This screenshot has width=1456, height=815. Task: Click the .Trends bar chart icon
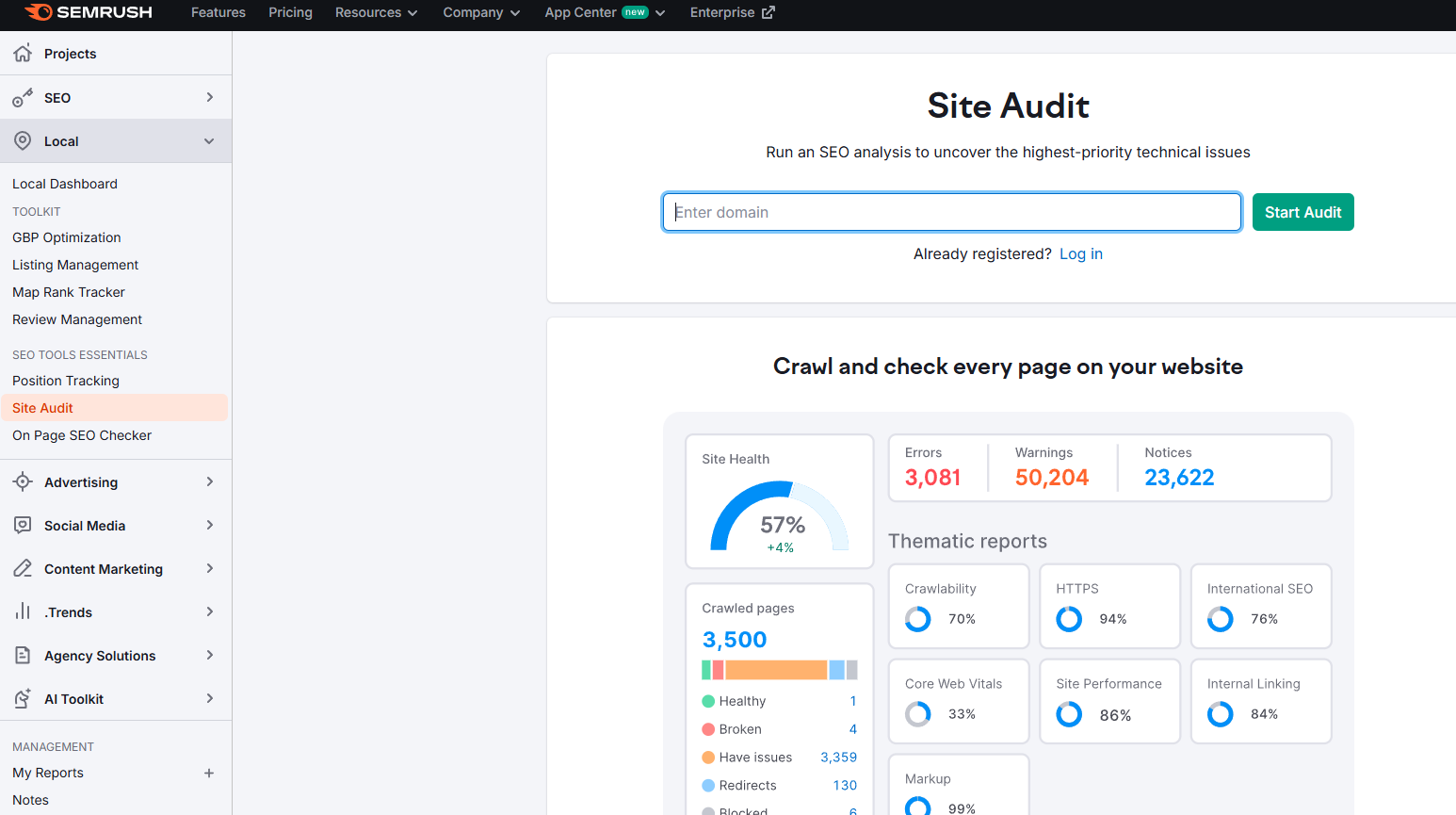pyautogui.click(x=23, y=611)
